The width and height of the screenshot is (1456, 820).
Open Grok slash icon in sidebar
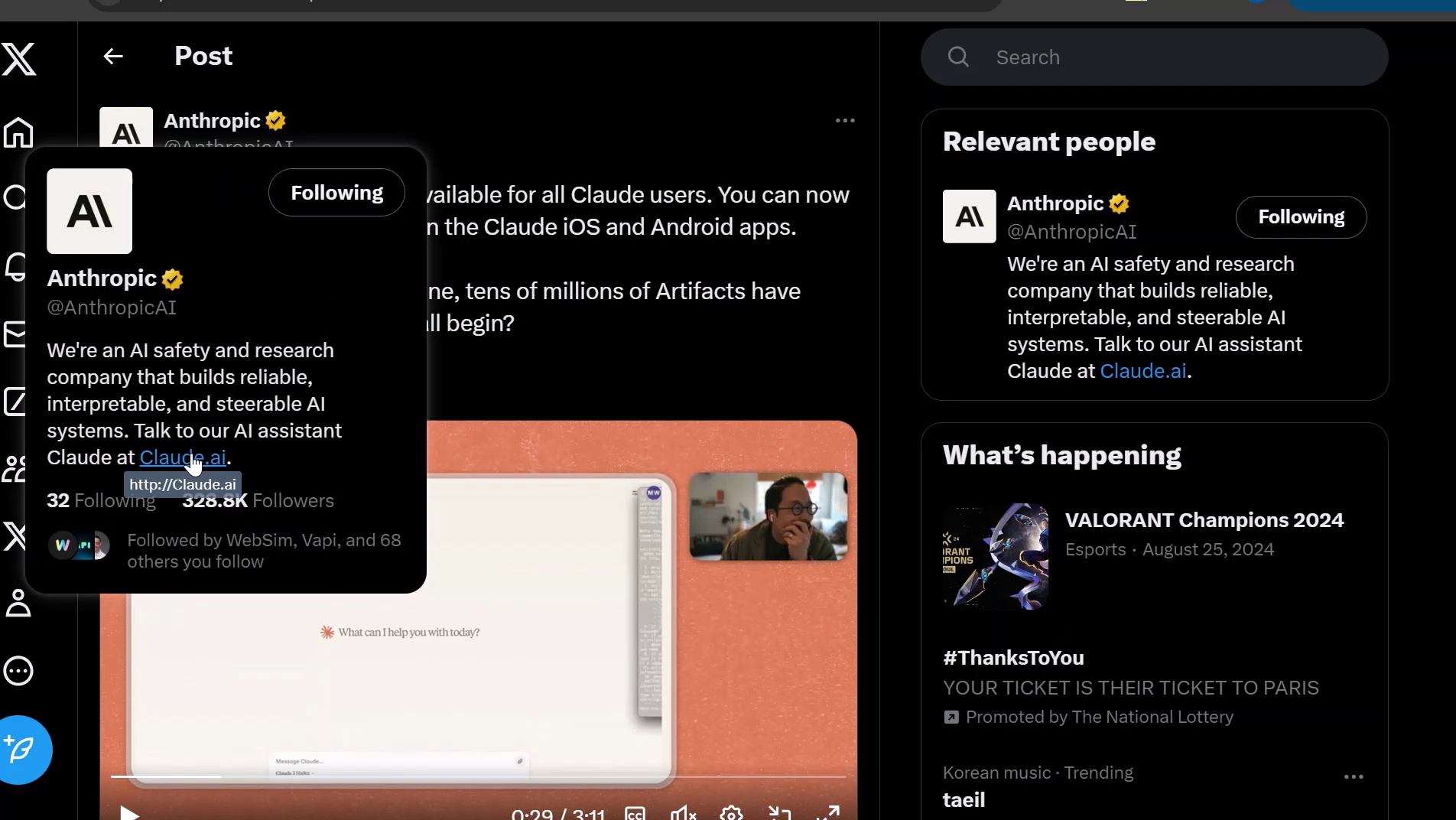point(15,402)
